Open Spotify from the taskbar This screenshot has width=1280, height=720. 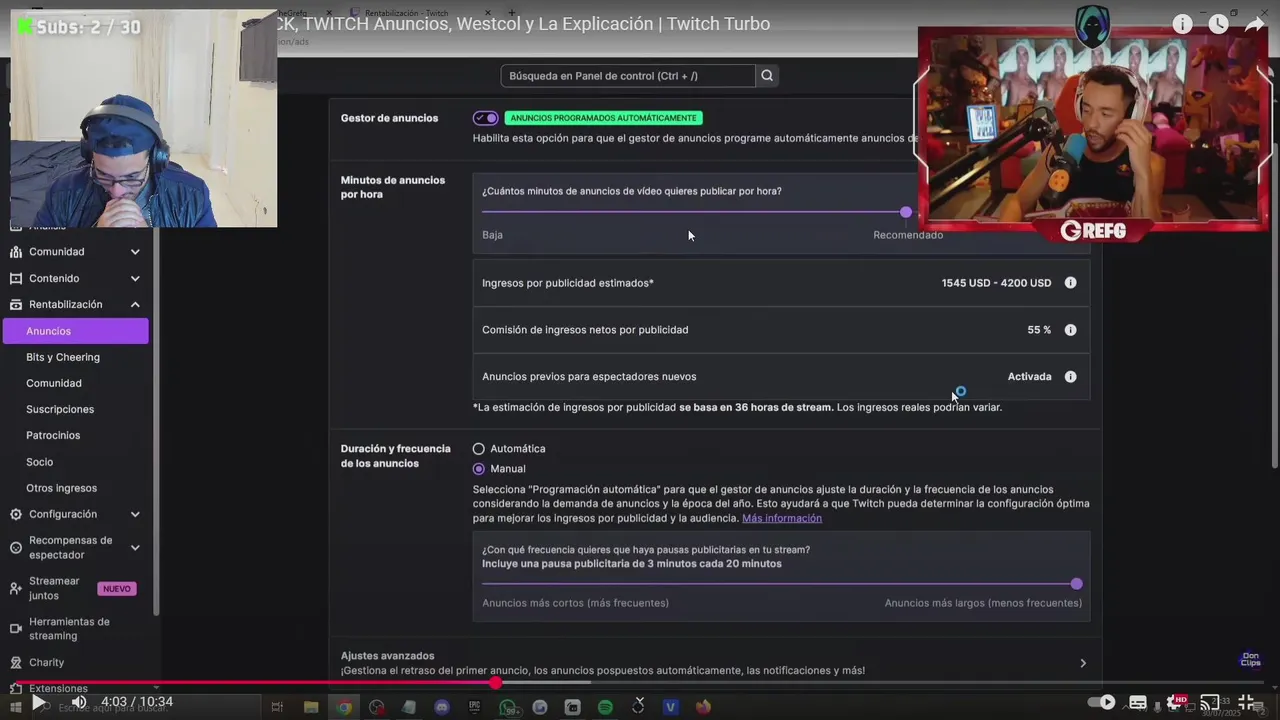(x=605, y=707)
